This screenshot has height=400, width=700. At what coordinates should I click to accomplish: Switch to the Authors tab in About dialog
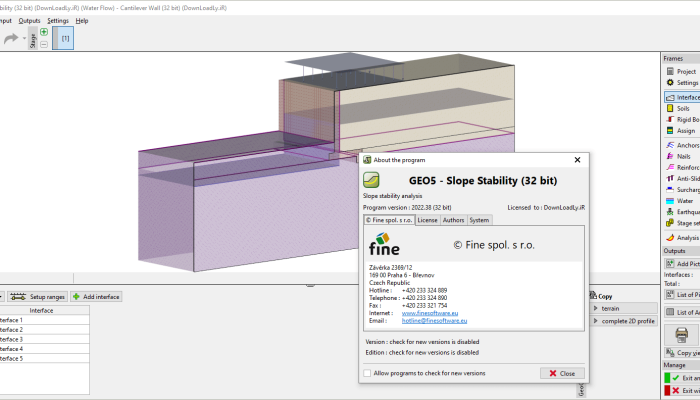(454, 220)
